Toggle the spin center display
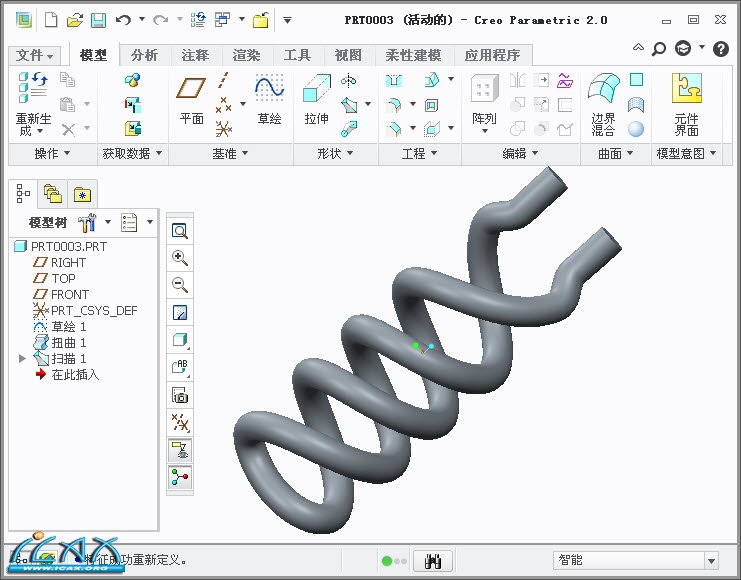Image resolution: width=741 pixels, height=580 pixels. 180,477
